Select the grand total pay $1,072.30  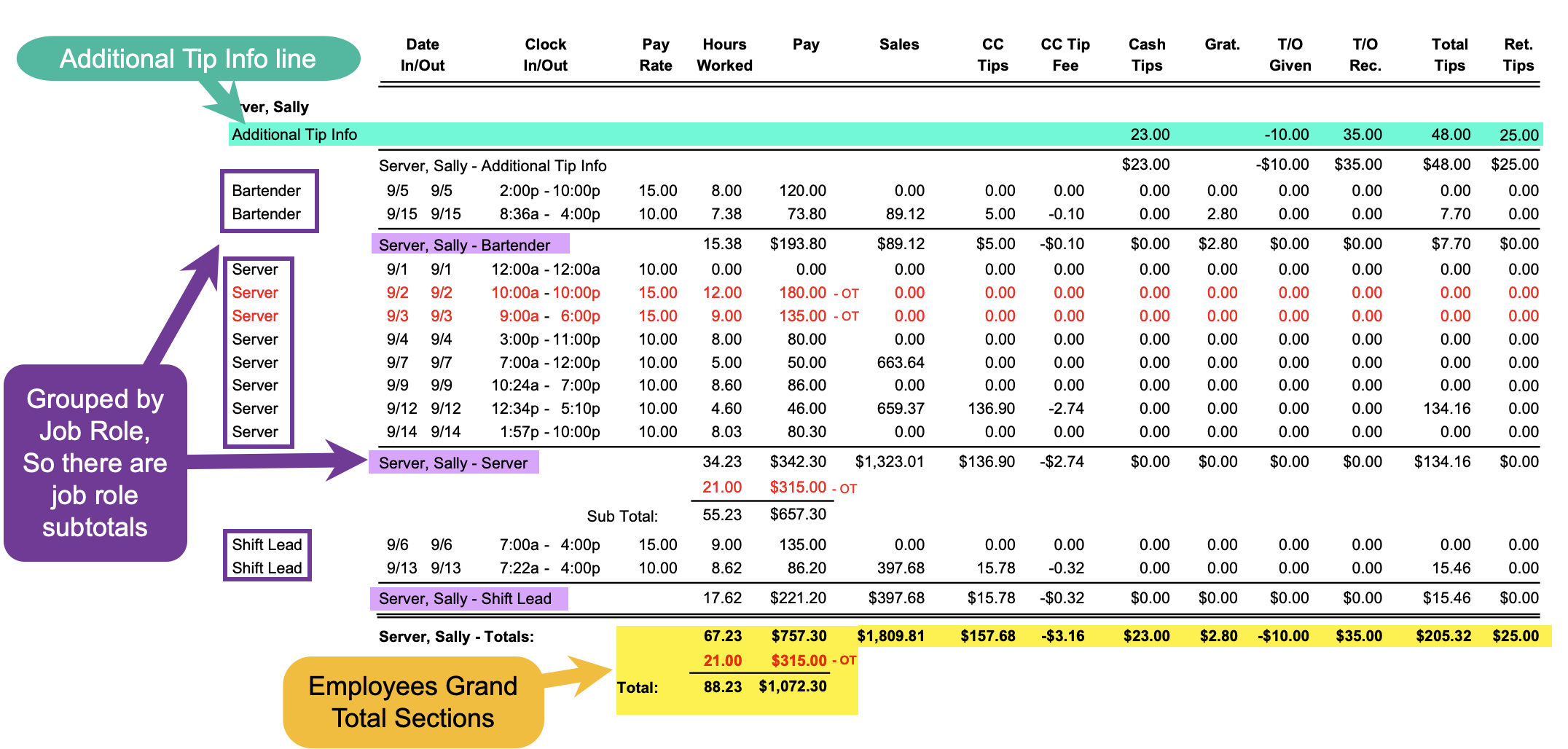click(x=792, y=686)
